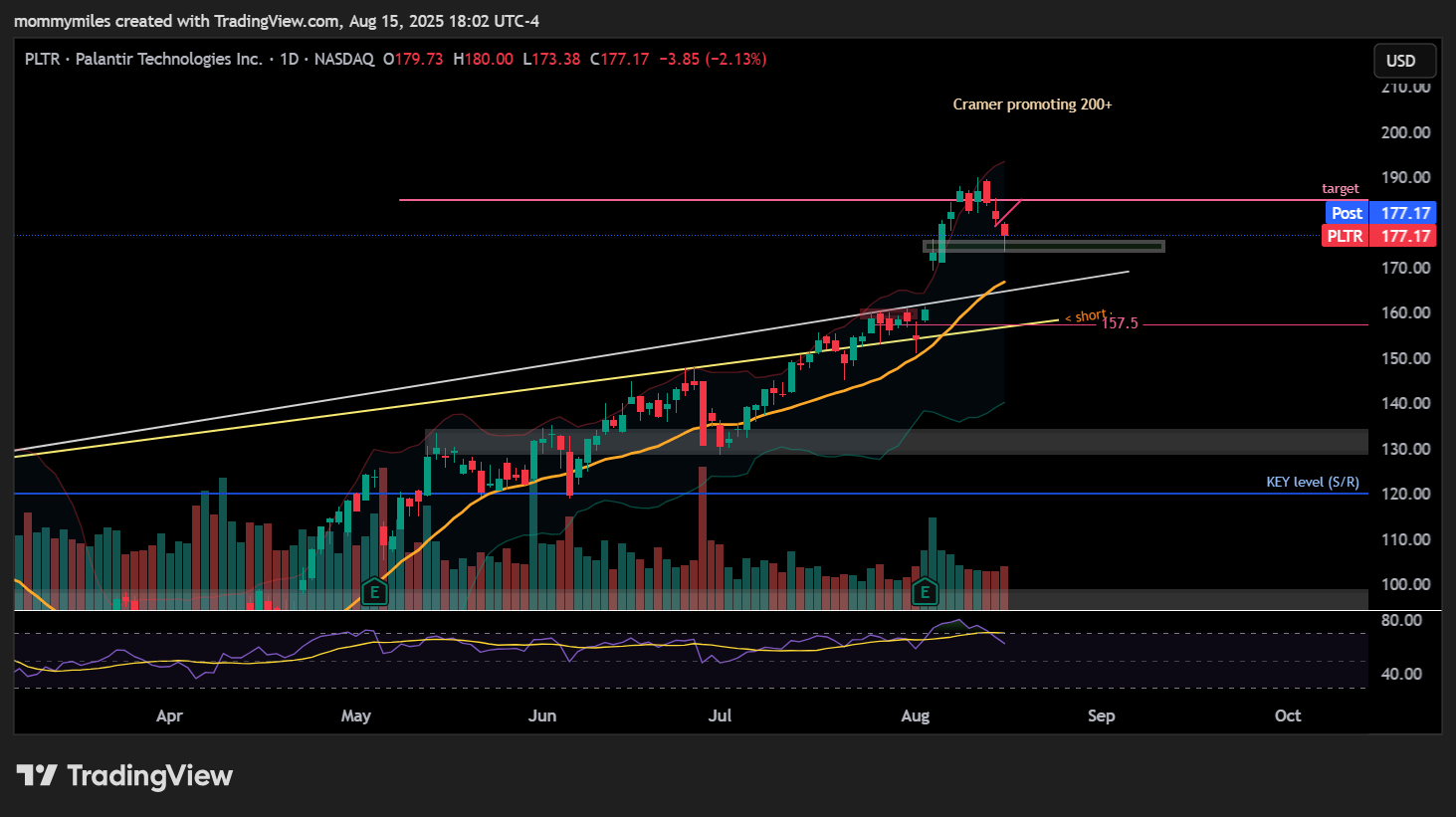Click the 157.5 price annotation
The height and width of the screenshot is (817, 1456).
pos(1120,323)
